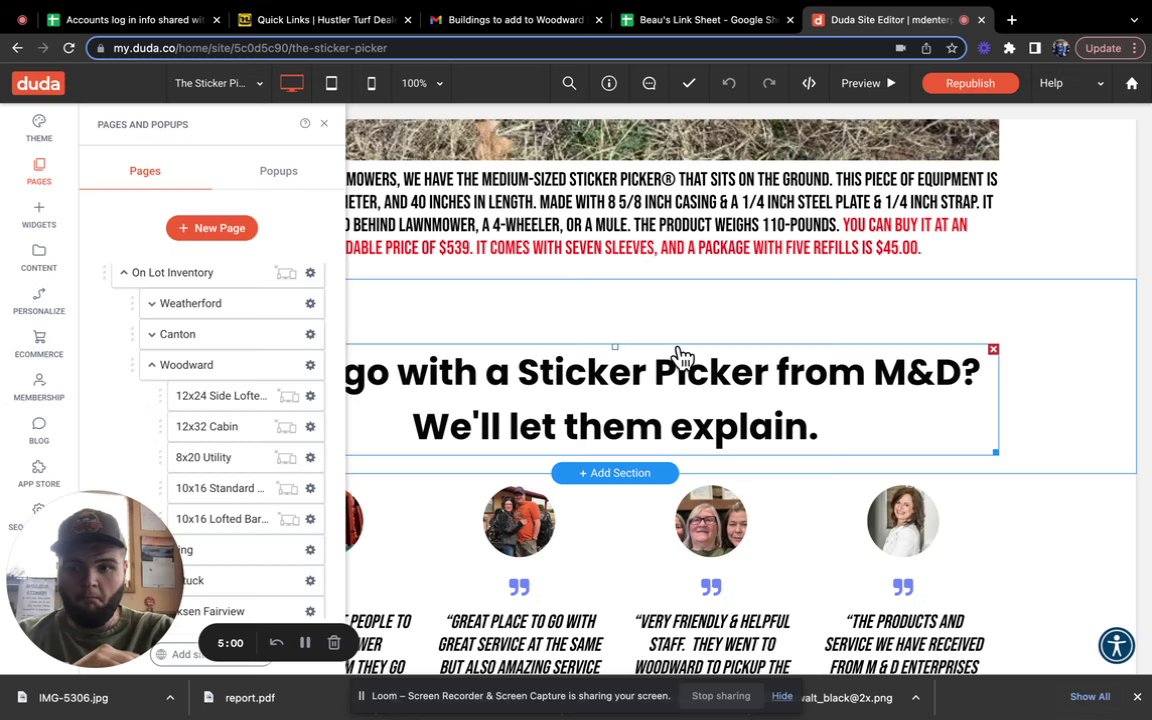Open Chrome tab list chevron
This screenshot has width=1152, height=720.
click(1134, 20)
